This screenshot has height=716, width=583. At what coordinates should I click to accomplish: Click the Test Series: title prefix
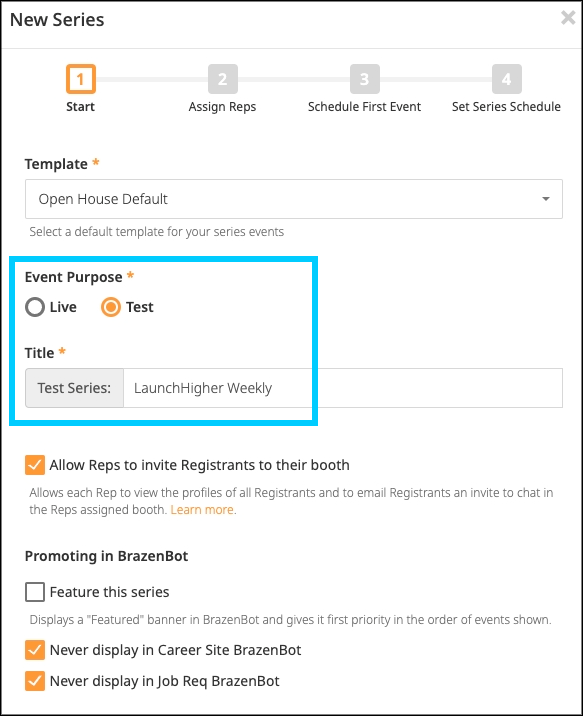coord(74,388)
